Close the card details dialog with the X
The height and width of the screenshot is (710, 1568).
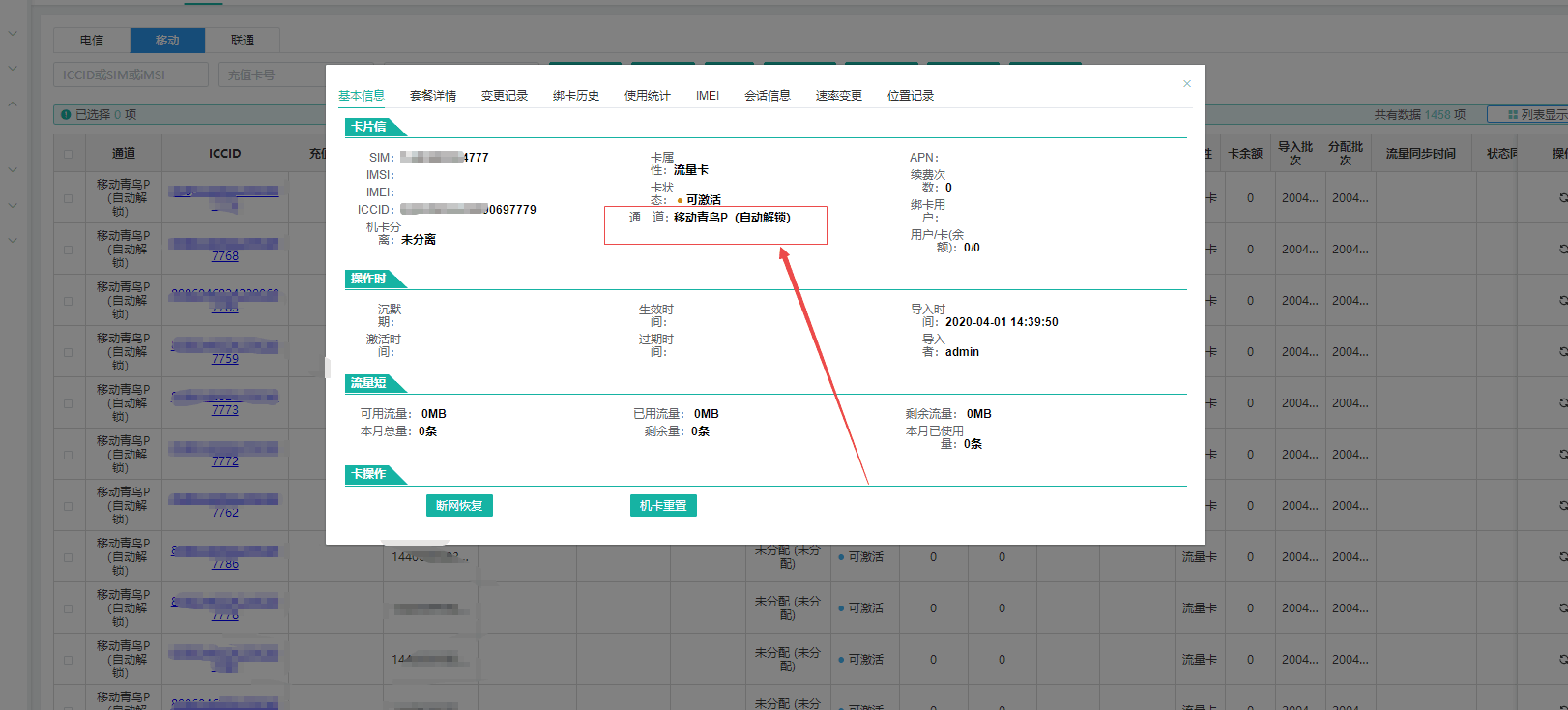tap(1187, 84)
